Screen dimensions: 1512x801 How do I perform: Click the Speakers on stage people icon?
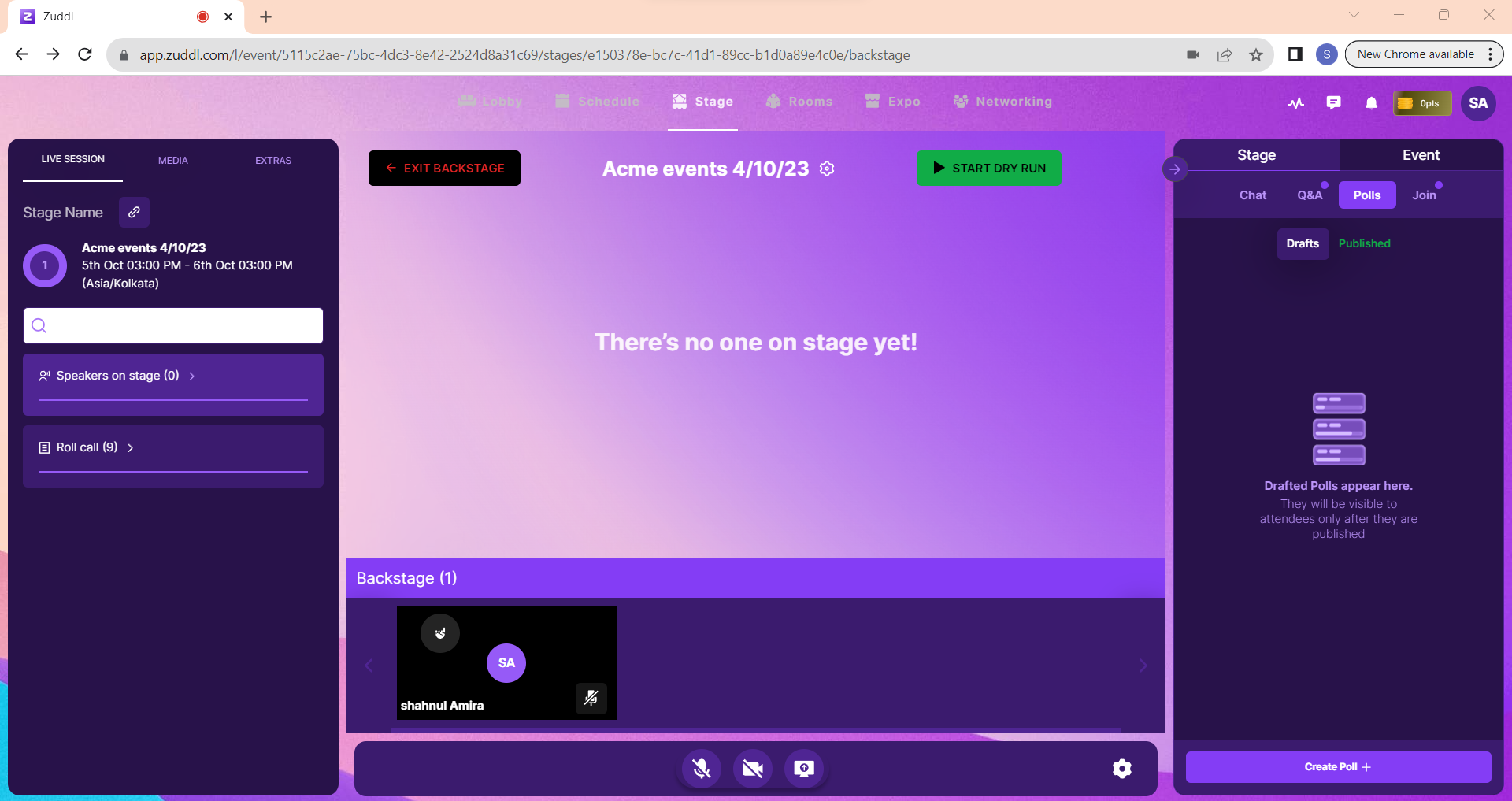click(45, 376)
